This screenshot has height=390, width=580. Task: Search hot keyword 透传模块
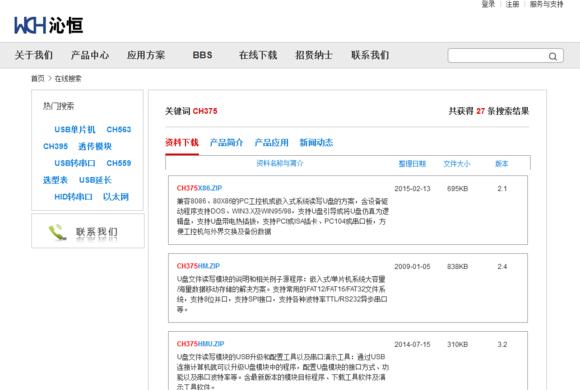pos(95,146)
